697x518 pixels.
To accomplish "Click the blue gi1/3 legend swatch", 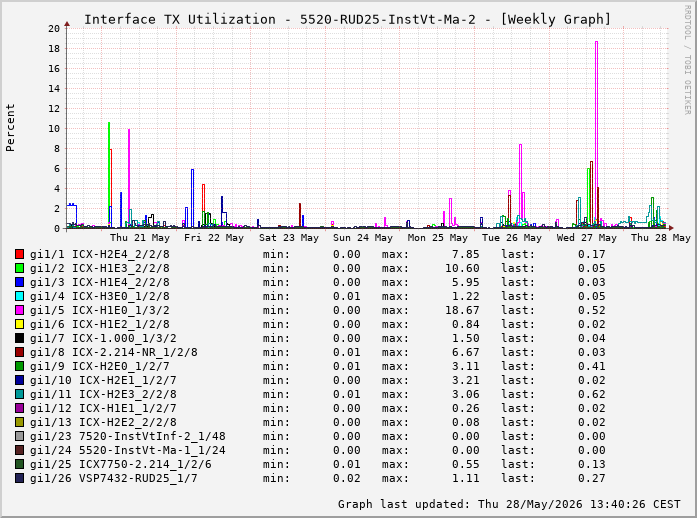I will (19, 282).
